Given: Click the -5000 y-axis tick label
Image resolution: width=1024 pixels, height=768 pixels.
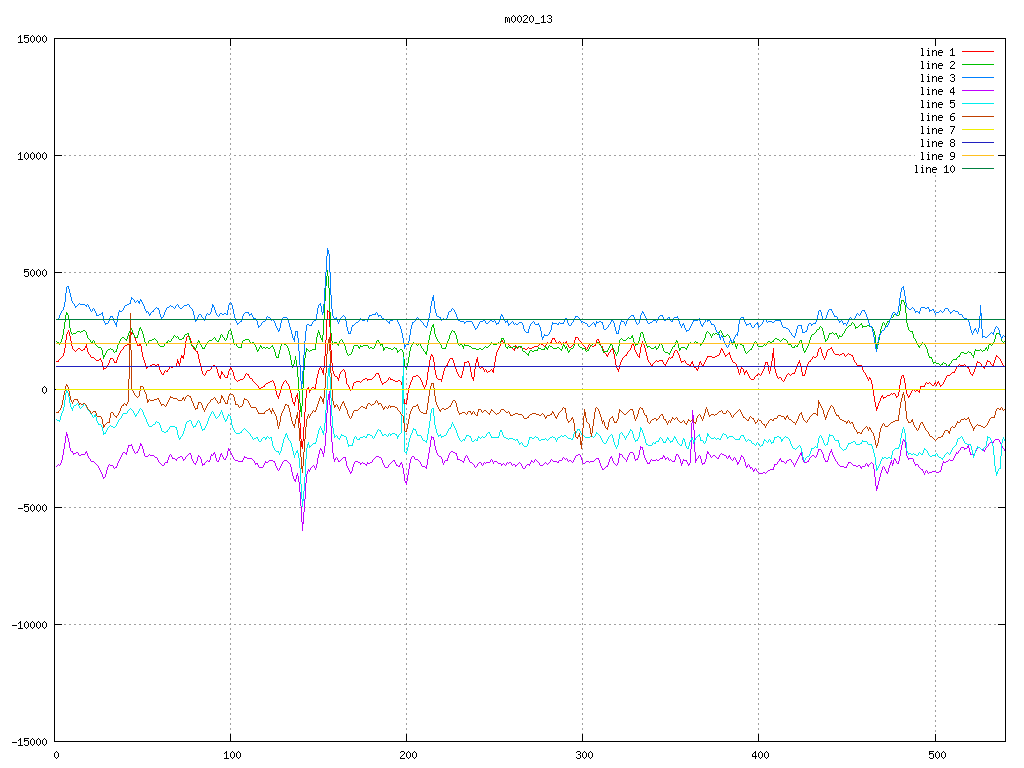Looking at the screenshot, I should pyautogui.click(x=30, y=507).
